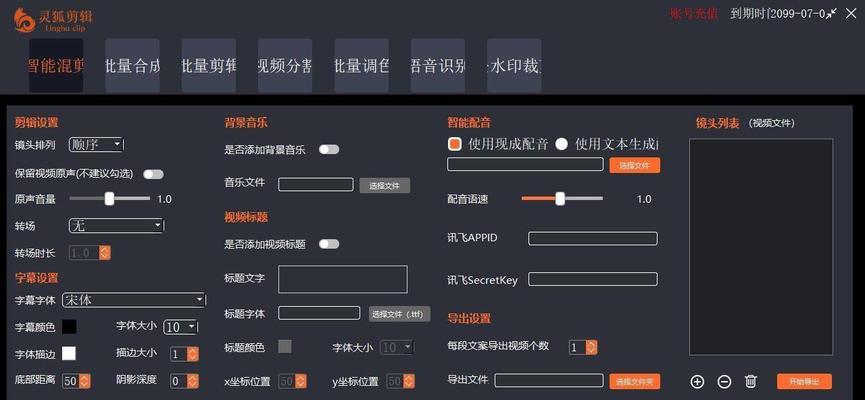Switch to 视频分割 tab
Image resolution: width=865 pixels, height=400 pixels.
click(x=285, y=66)
